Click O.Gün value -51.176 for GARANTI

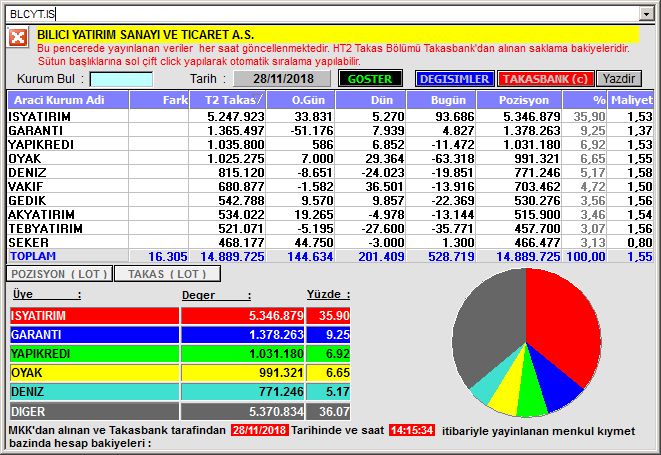[312, 130]
